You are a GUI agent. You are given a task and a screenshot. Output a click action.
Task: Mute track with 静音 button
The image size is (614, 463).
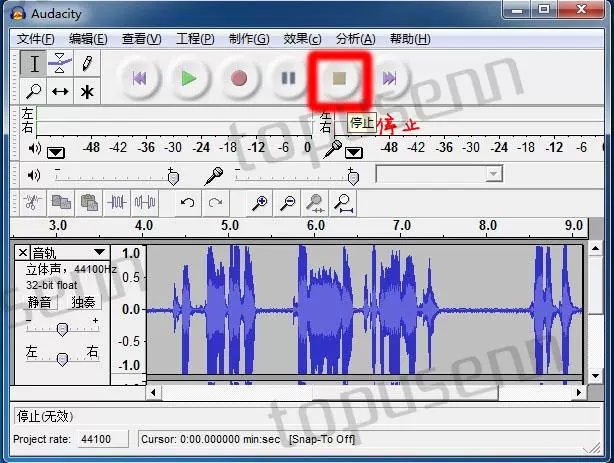[39, 302]
